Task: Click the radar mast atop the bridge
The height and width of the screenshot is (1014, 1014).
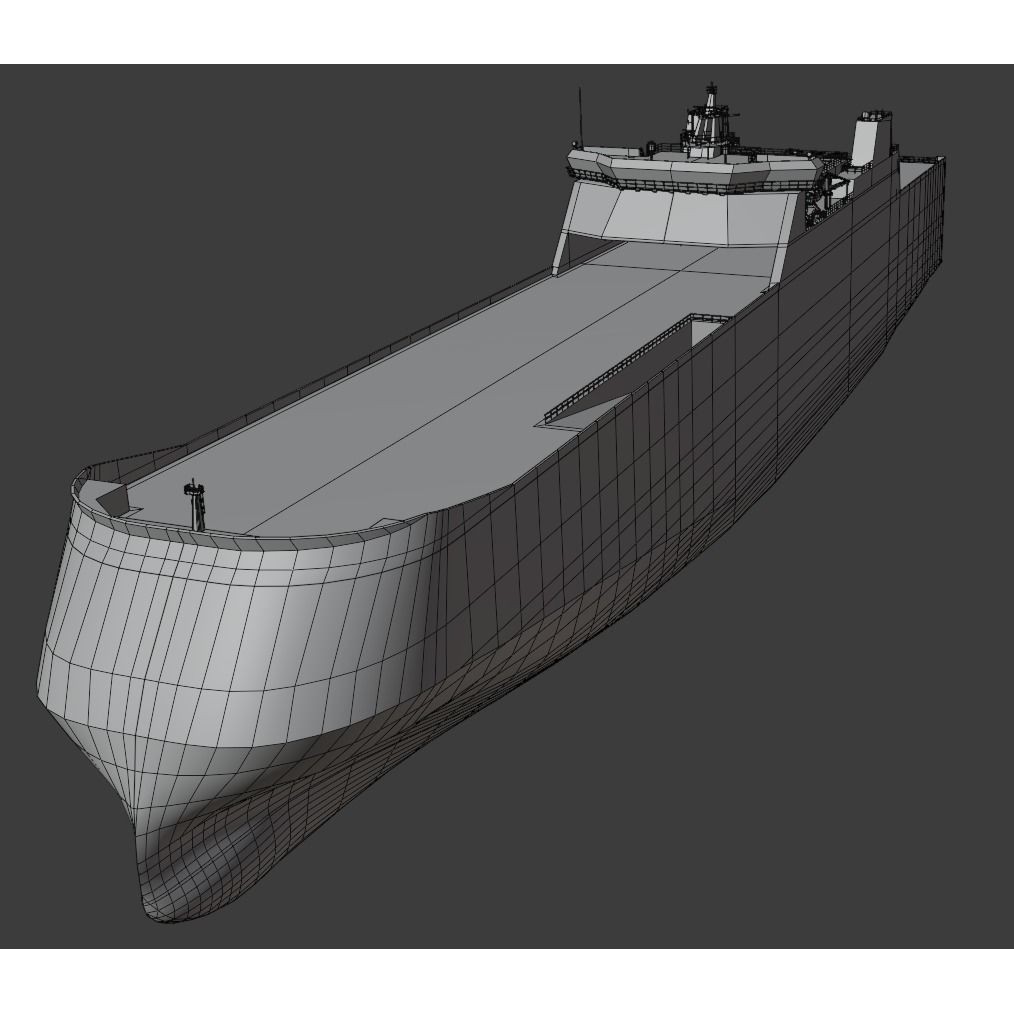Action: pos(709,118)
